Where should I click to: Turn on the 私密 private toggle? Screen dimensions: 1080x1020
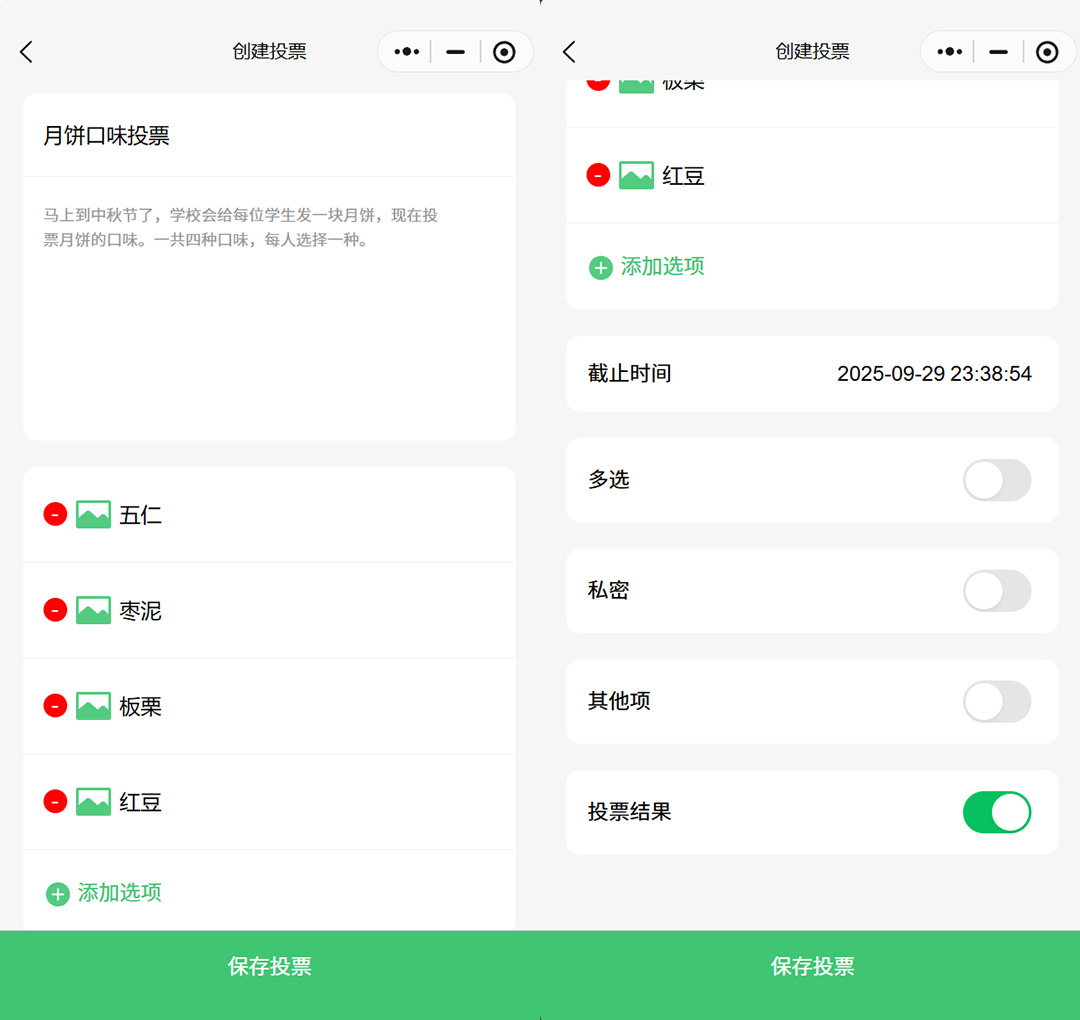click(x=996, y=591)
